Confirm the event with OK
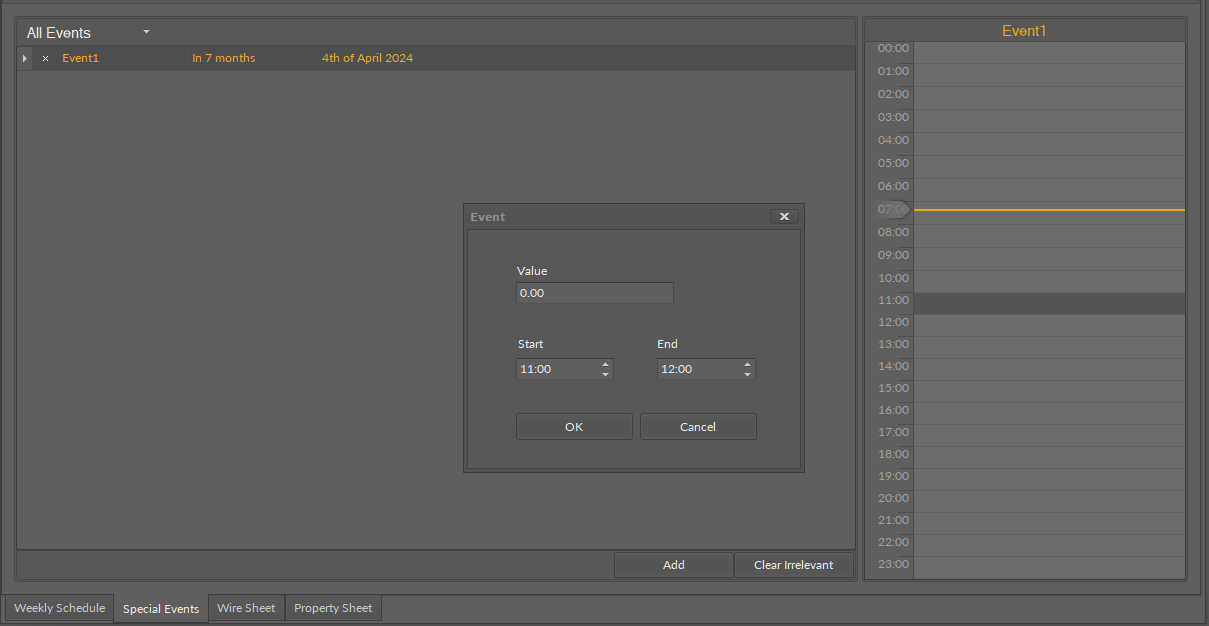The image size is (1209, 626). (574, 426)
